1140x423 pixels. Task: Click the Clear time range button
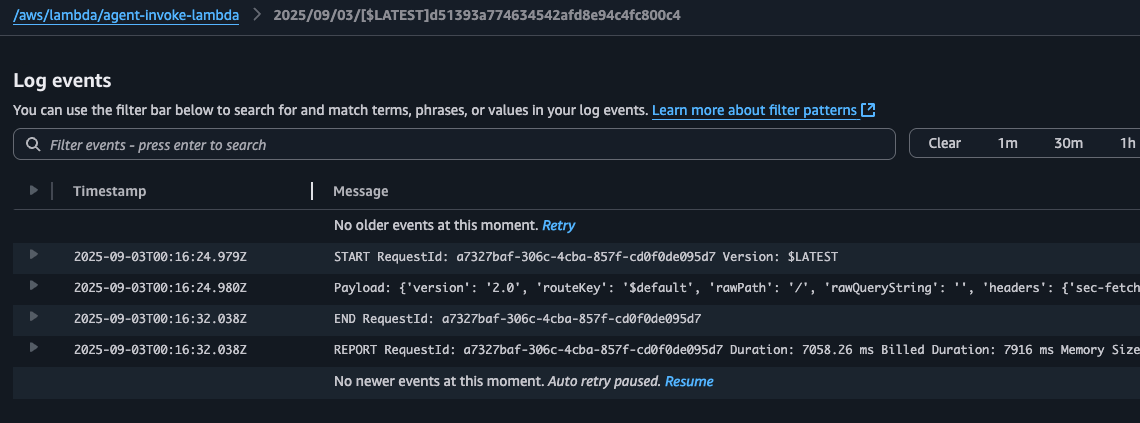tap(944, 144)
